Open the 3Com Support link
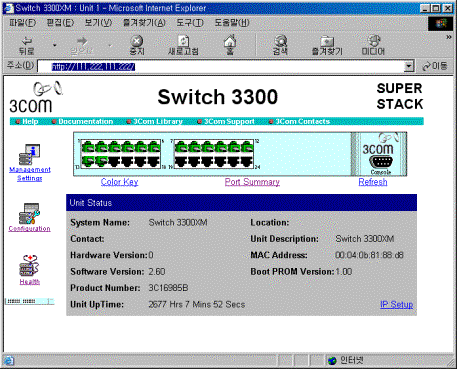The image size is (457, 369). [229, 121]
